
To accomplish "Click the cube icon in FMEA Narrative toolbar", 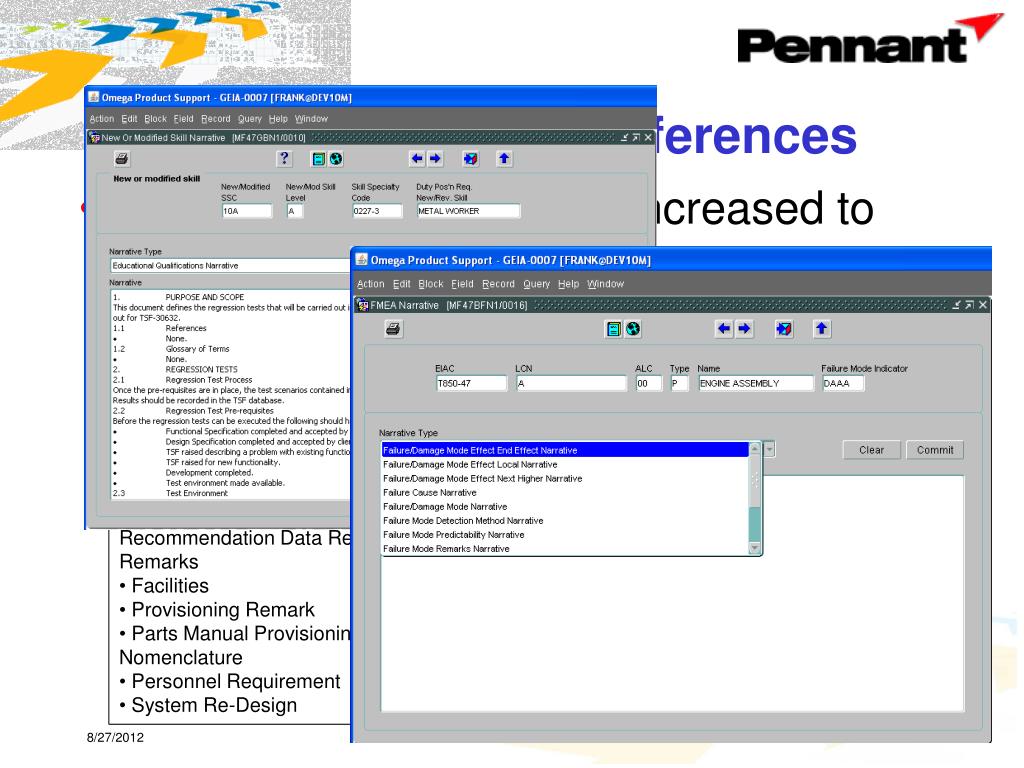I will click(784, 328).
